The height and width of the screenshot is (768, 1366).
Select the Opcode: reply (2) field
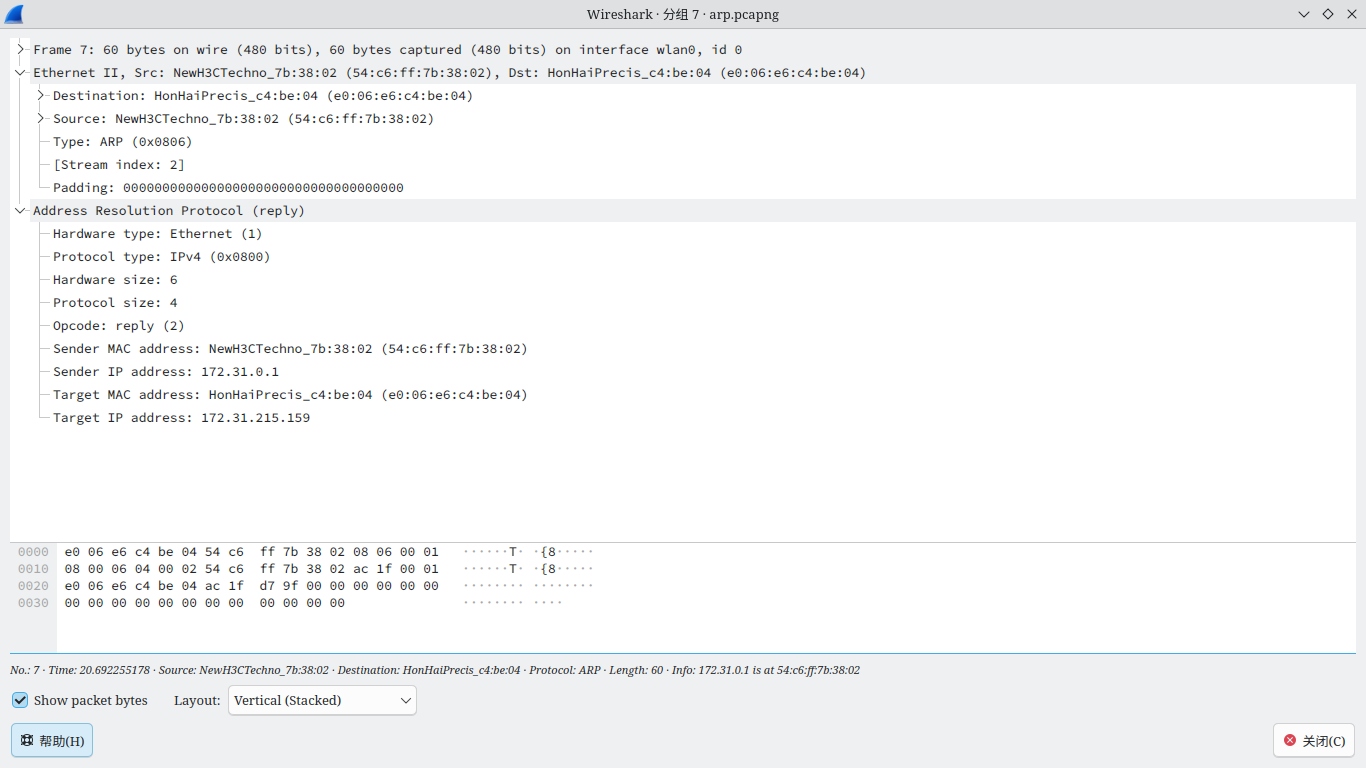coord(118,326)
